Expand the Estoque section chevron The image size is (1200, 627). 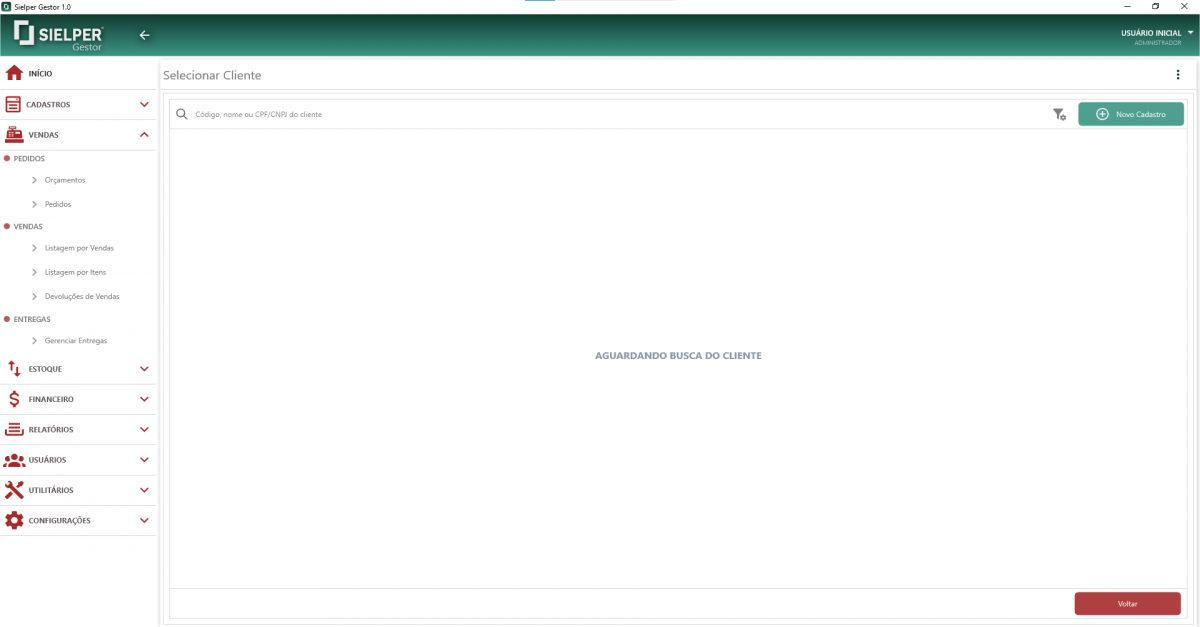tap(144, 369)
